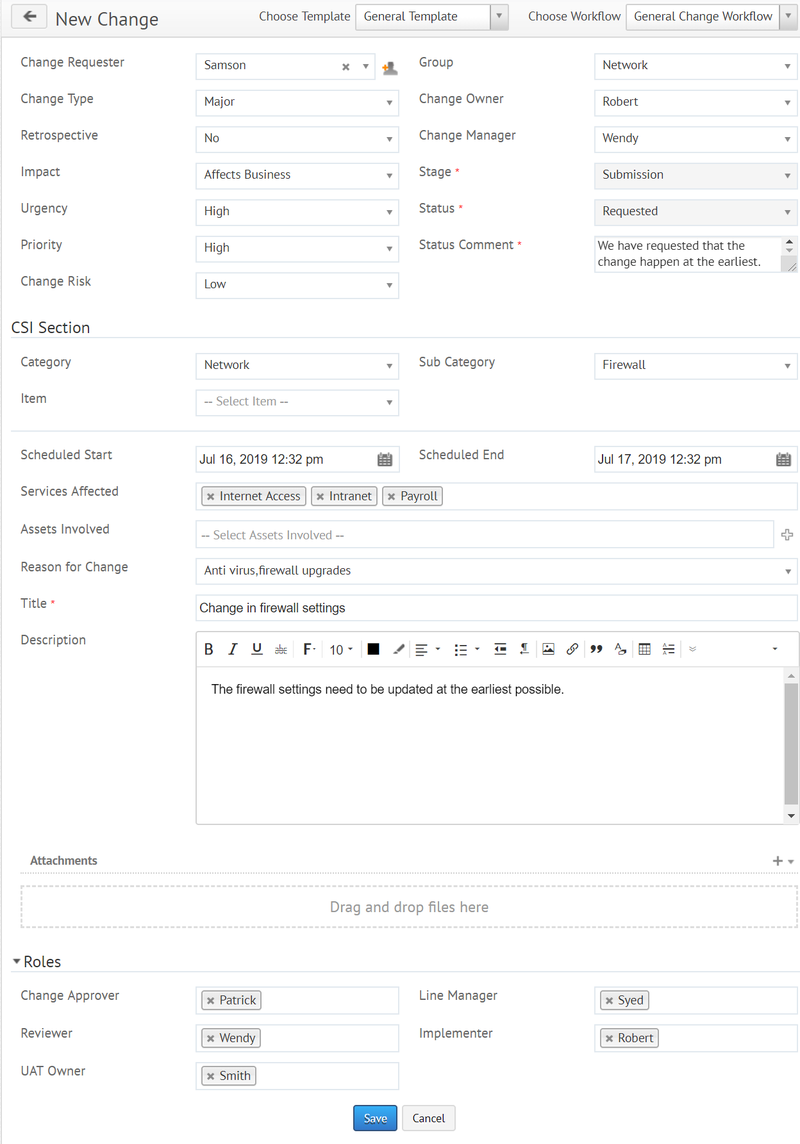Pick the black font color swatch
The image size is (800, 1144).
[x=373, y=649]
